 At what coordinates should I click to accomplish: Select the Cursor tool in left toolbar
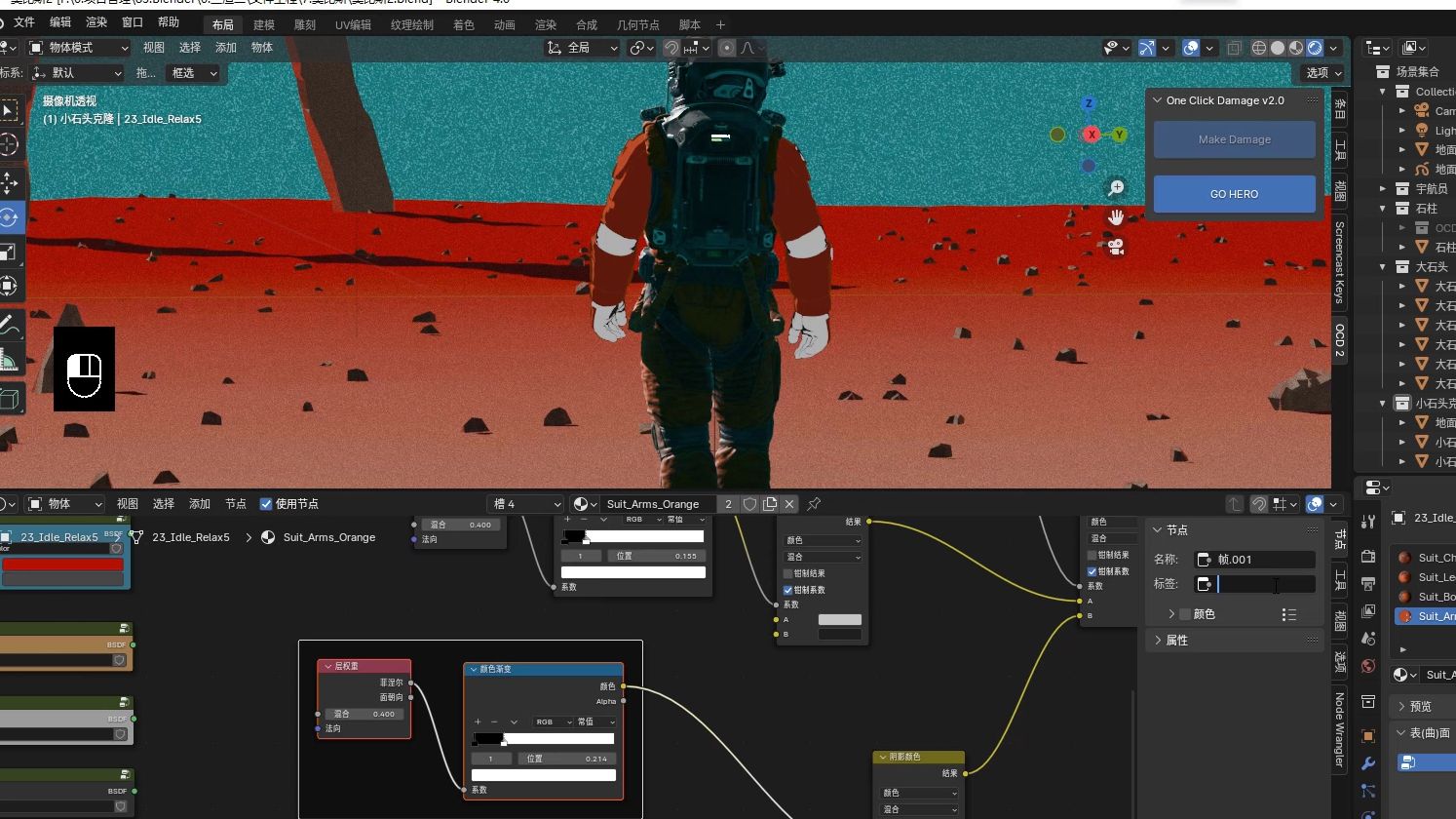pos(9,145)
